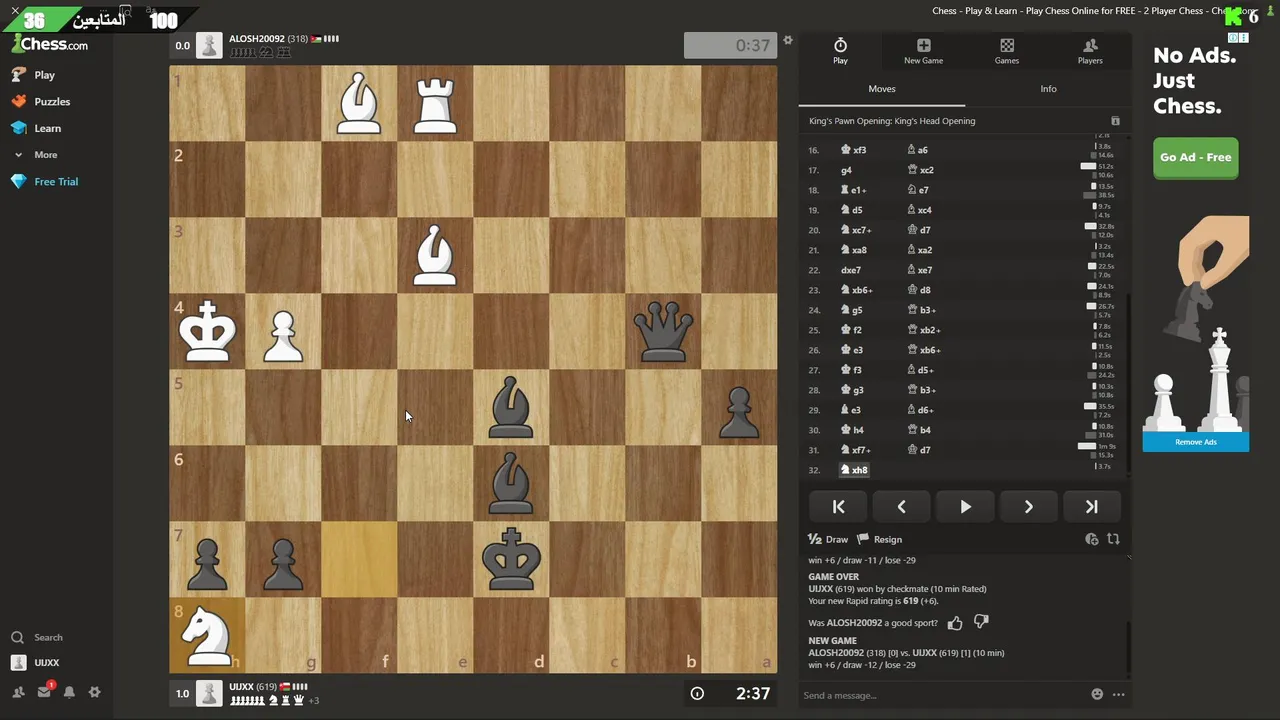Screen dimensions: 1280x720
Task: Focus the Send a message field
Action: tap(940, 695)
